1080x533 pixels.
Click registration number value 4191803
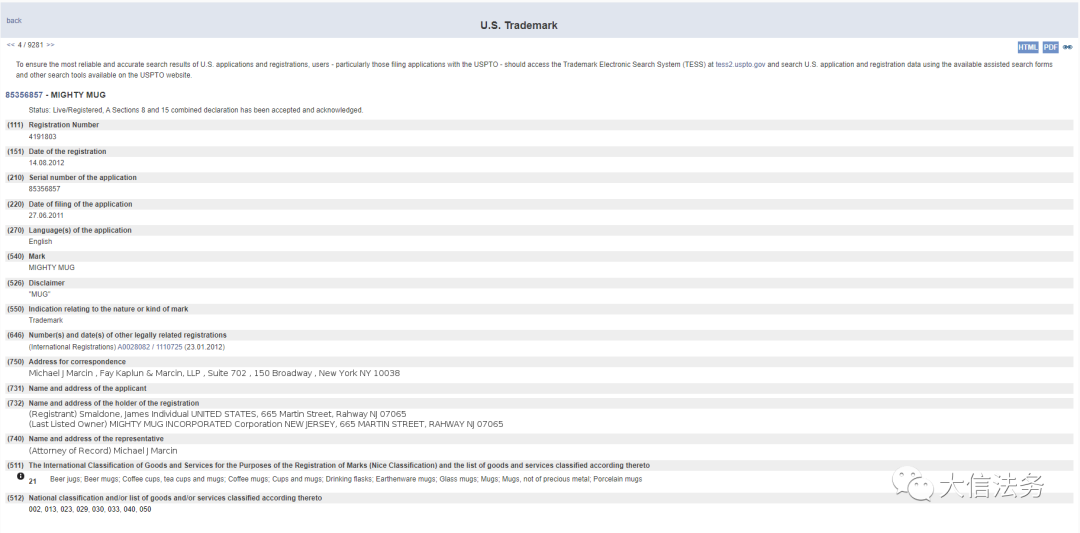click(43, 137)
